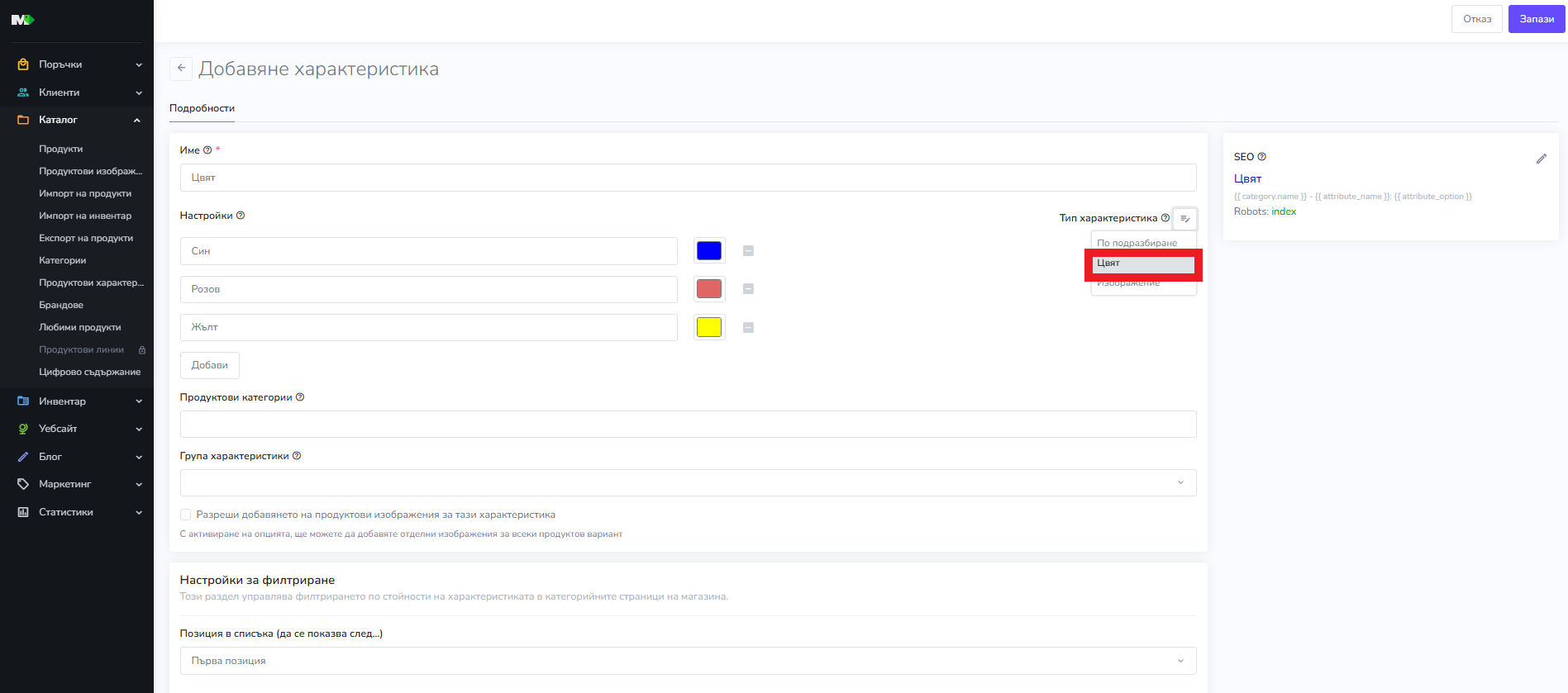The image size is (1568, 693).
Task: Click the Запази save button
Action: (x=1536, y=19)
